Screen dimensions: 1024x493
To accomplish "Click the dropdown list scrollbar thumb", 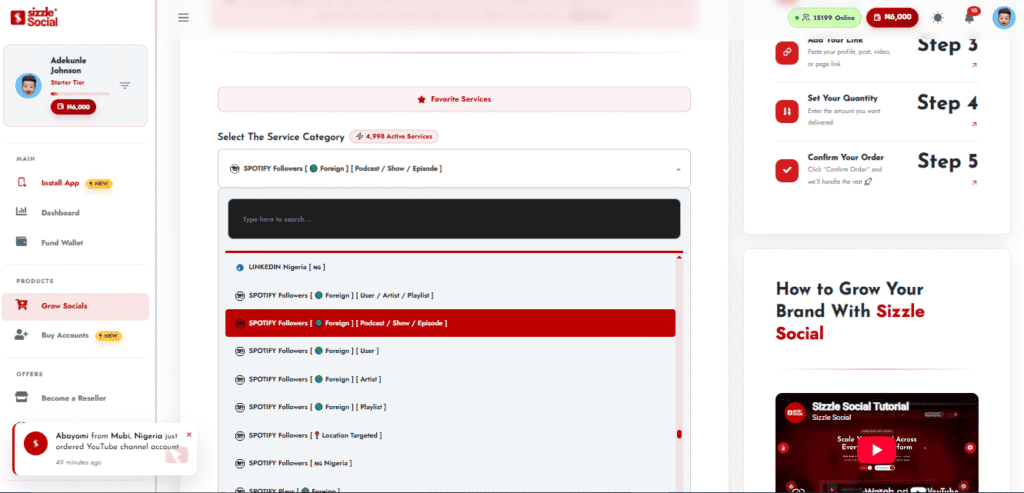I will (679, 434).
